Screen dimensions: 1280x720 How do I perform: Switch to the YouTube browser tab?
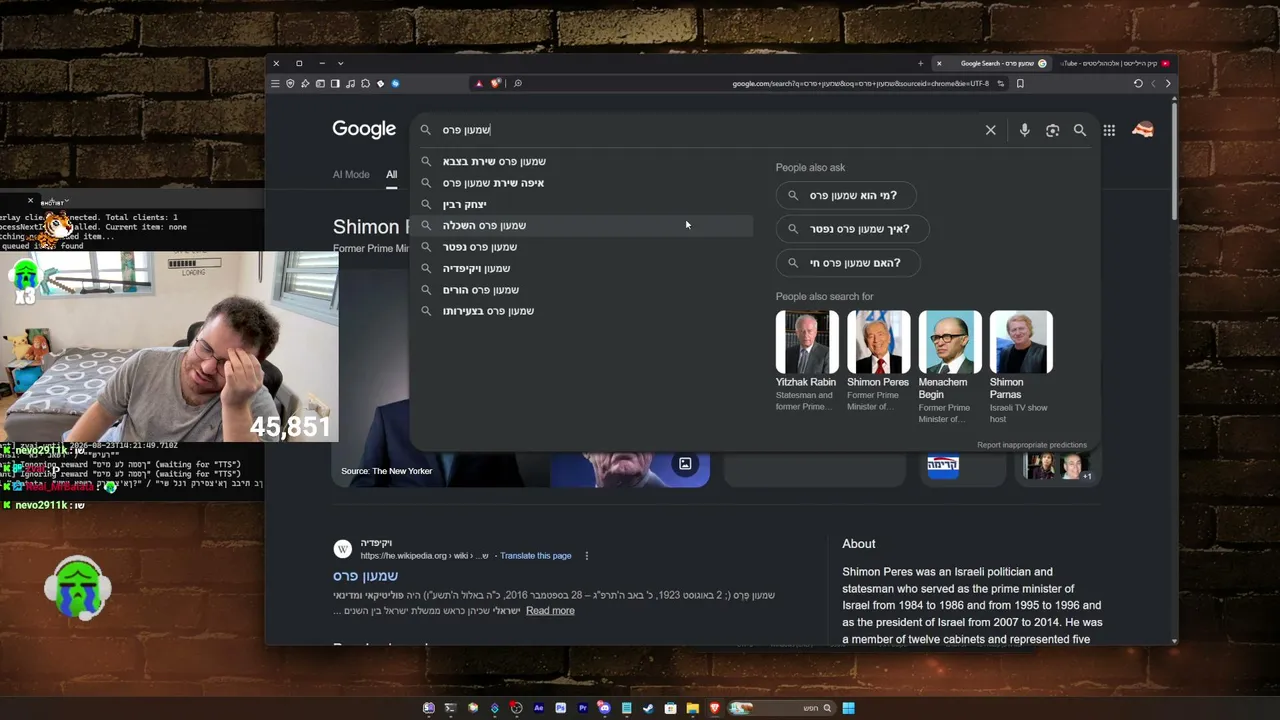click(1113, 63)
